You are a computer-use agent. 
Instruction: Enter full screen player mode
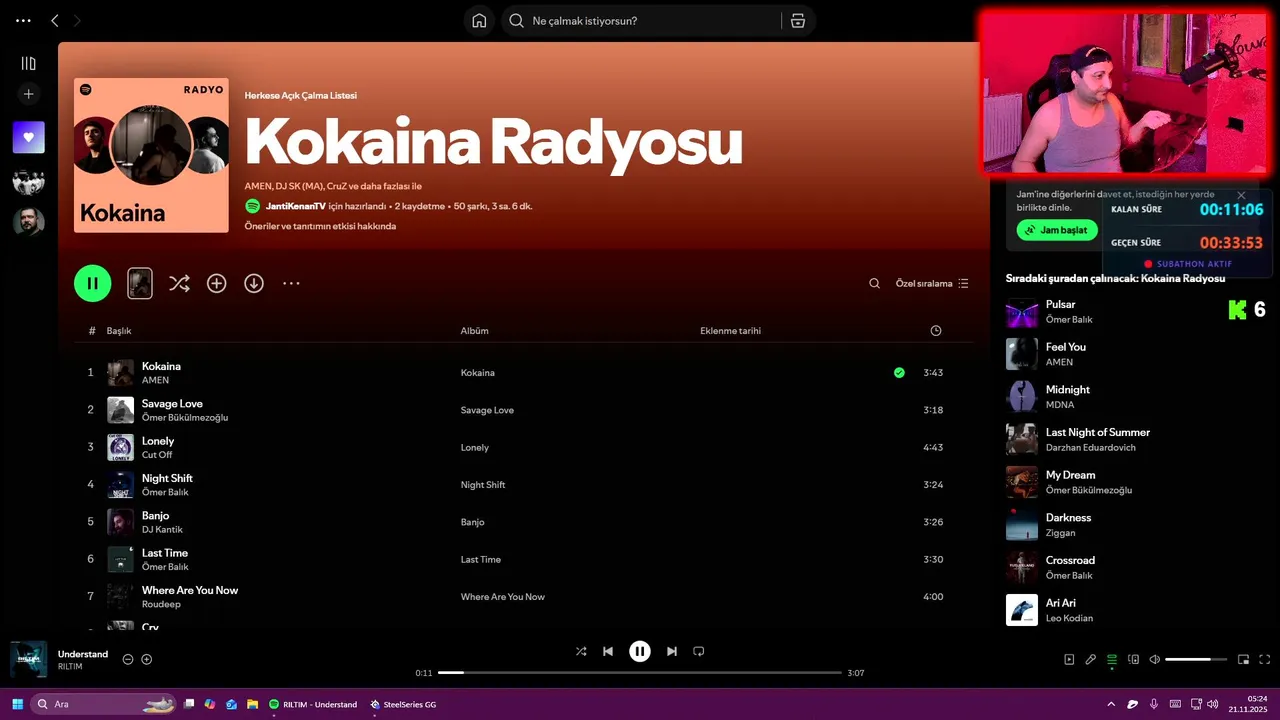(x=1265, y=659)
